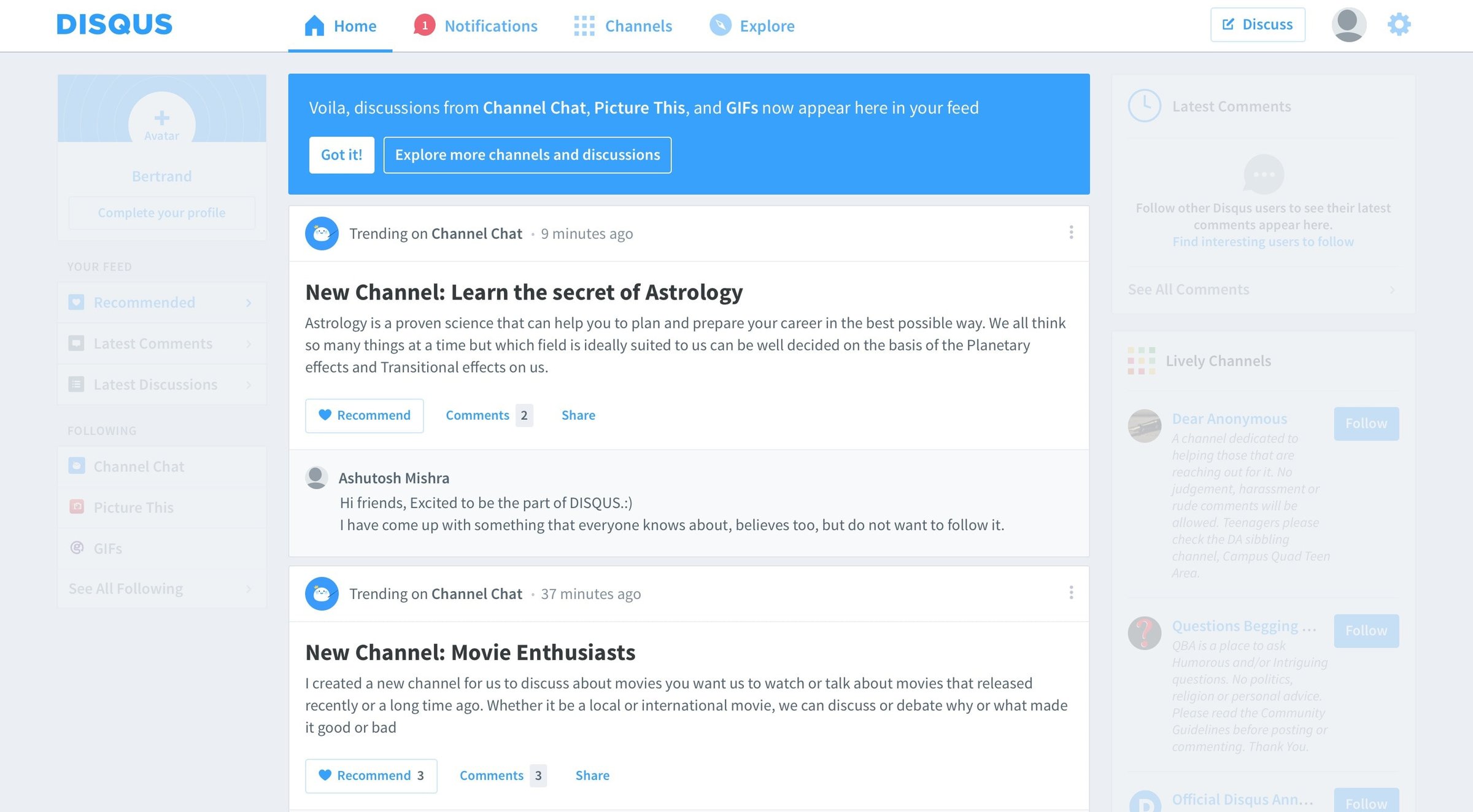Click Find interesting users to follow
Image resolution: width=1473 pixels, height=812 pixels.
pos(1262,242)
